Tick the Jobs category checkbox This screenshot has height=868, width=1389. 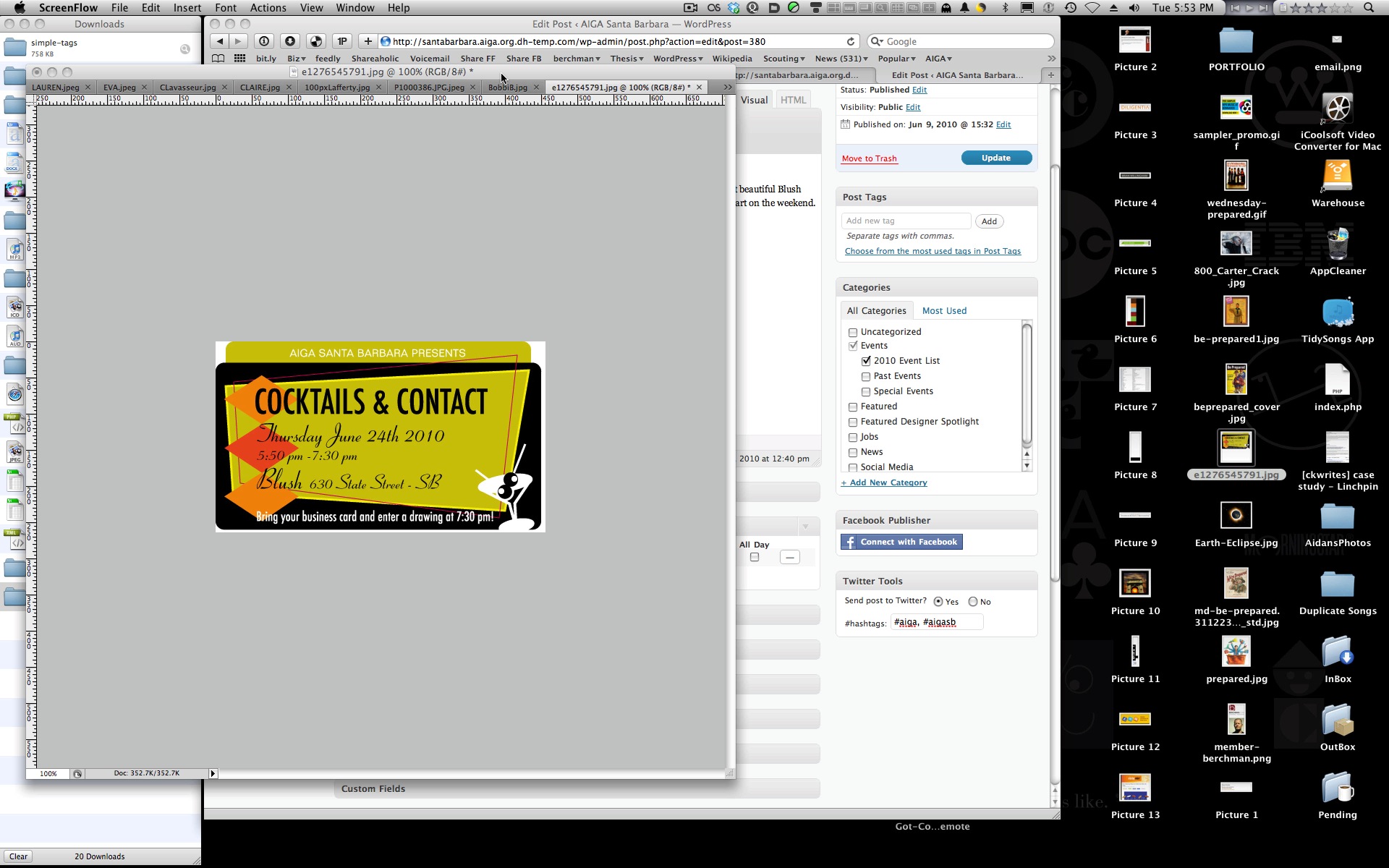(x=853, y=437)
